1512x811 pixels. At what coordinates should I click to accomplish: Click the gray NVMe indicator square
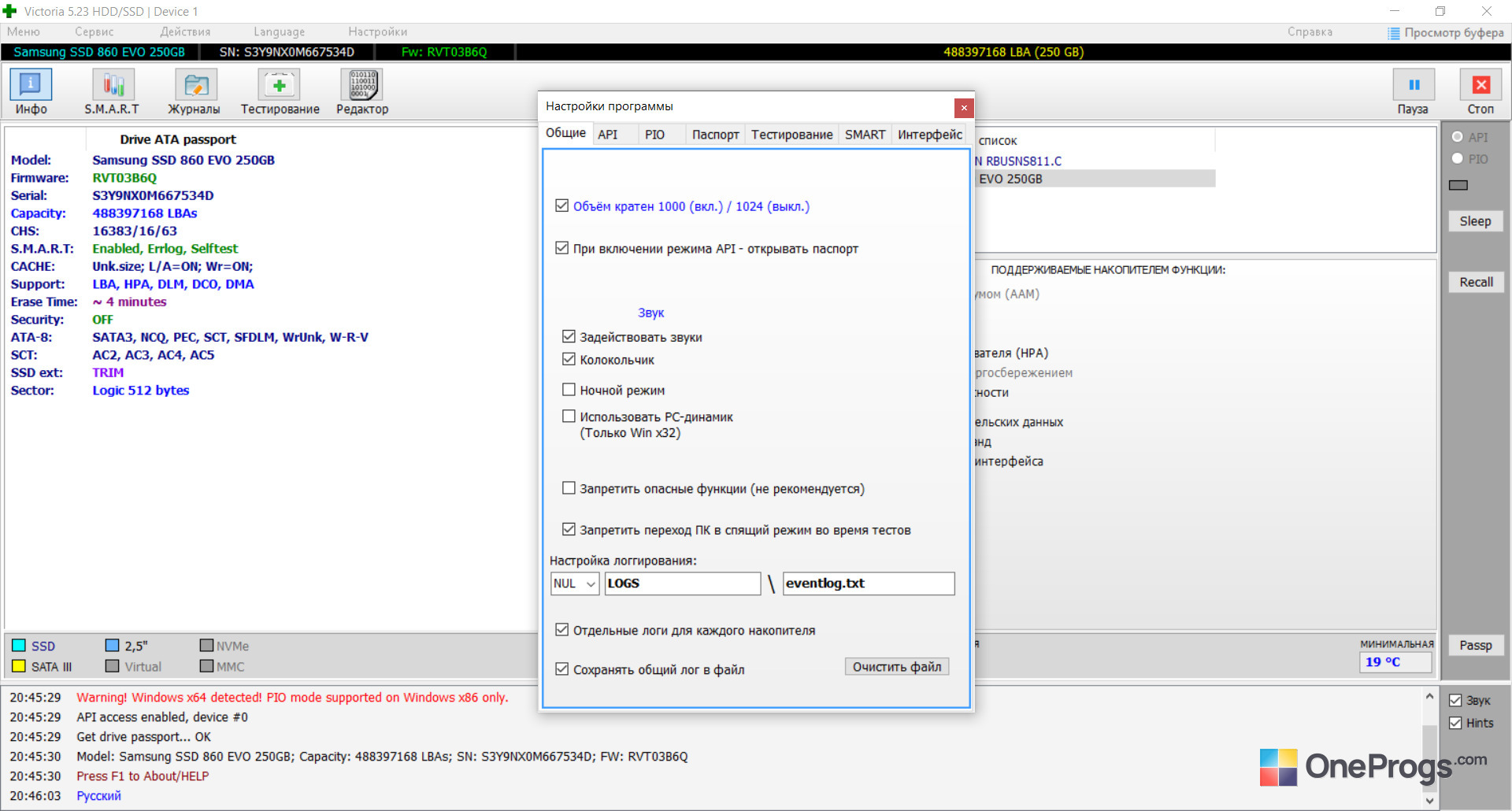click(206, 646)
